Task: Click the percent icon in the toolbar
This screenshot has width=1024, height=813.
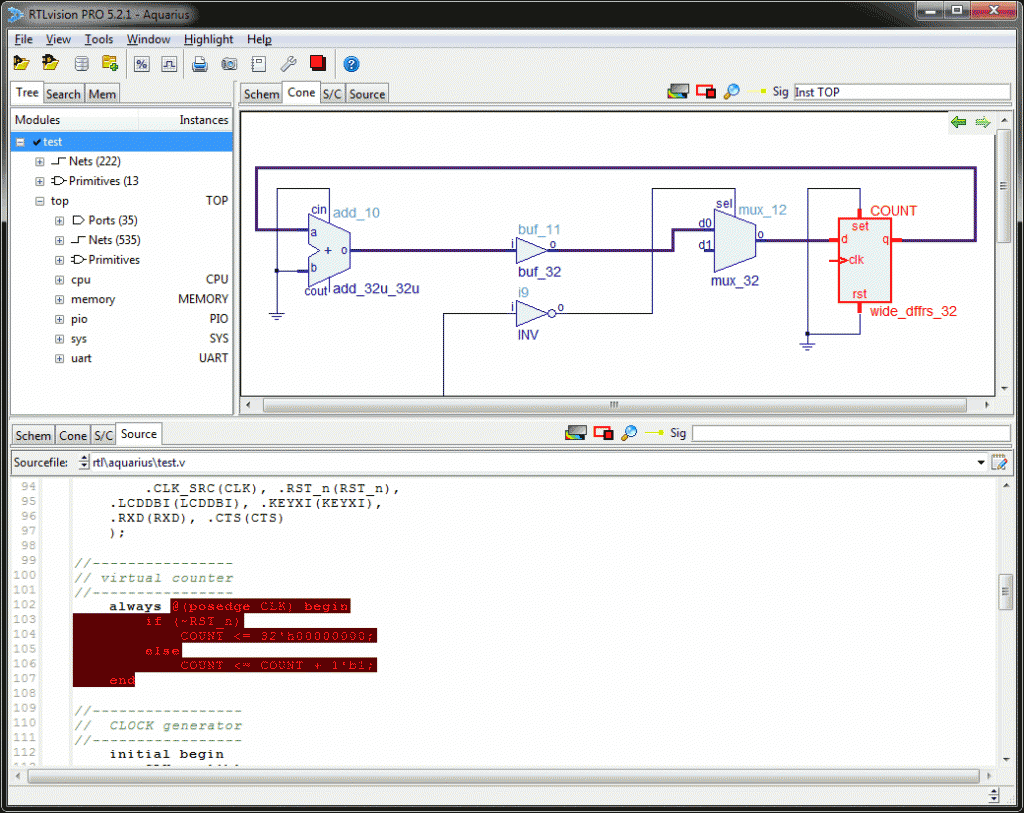Action: tap(141, 63)
